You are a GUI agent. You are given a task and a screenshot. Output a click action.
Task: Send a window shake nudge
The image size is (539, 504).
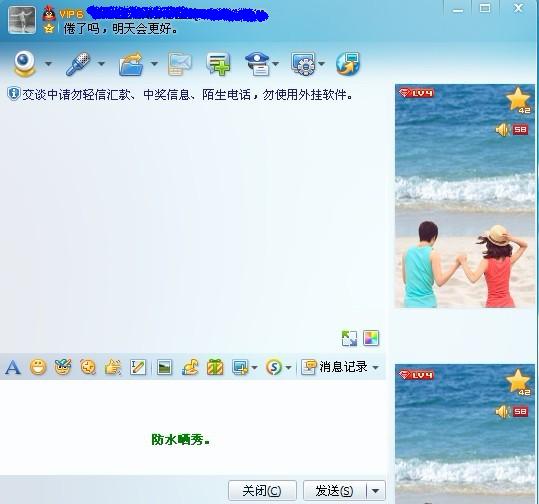tap(88, 367)
